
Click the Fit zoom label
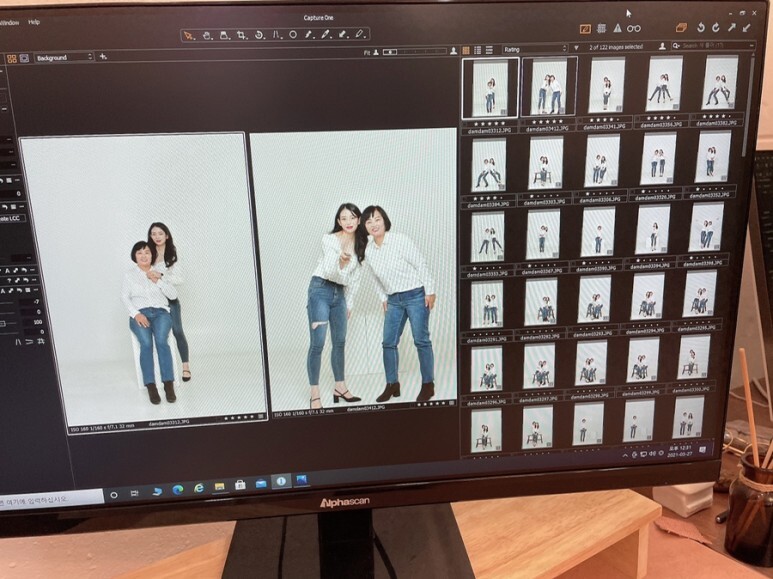click(367, 52)
